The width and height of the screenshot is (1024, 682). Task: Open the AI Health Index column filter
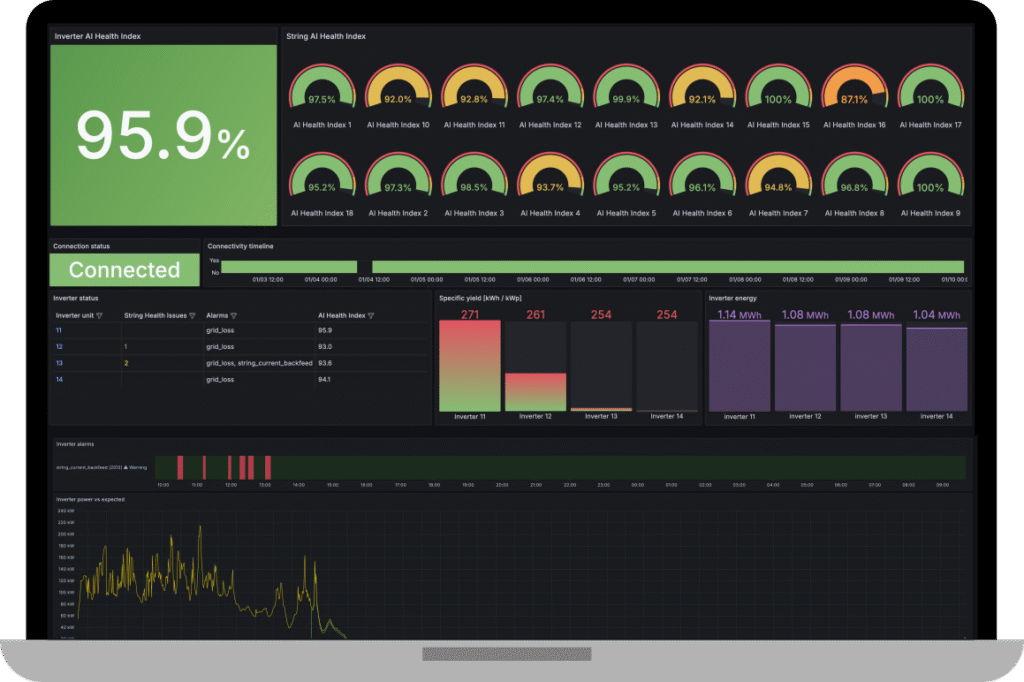pyautogui.click(x=371, y=315)
